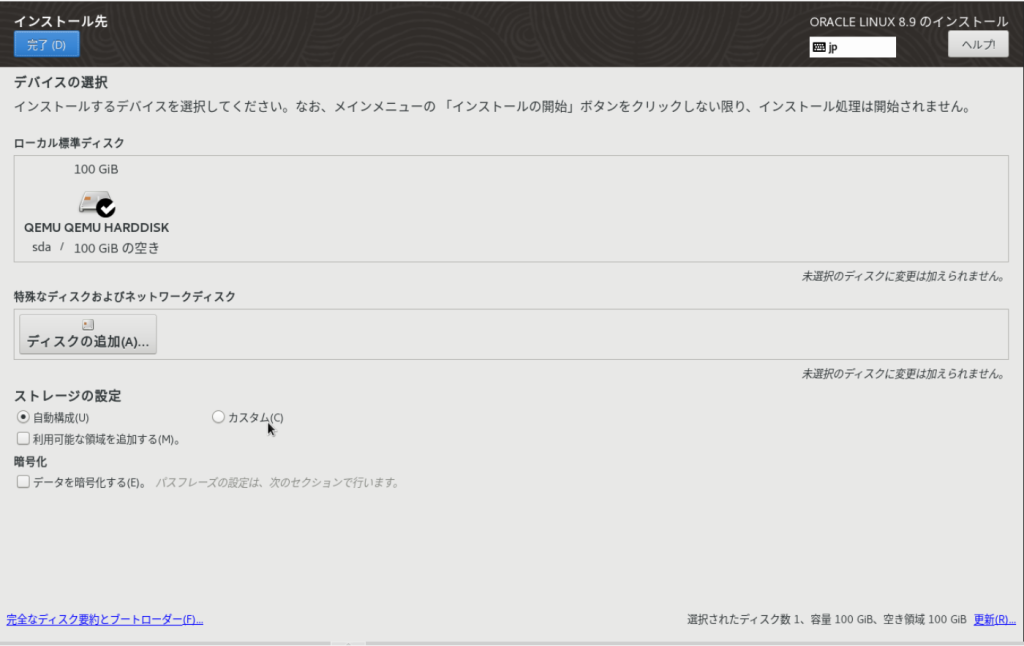Click the 100 GiB capacity label above the disk
This screenshot has height=646, width=1024.
95,169
